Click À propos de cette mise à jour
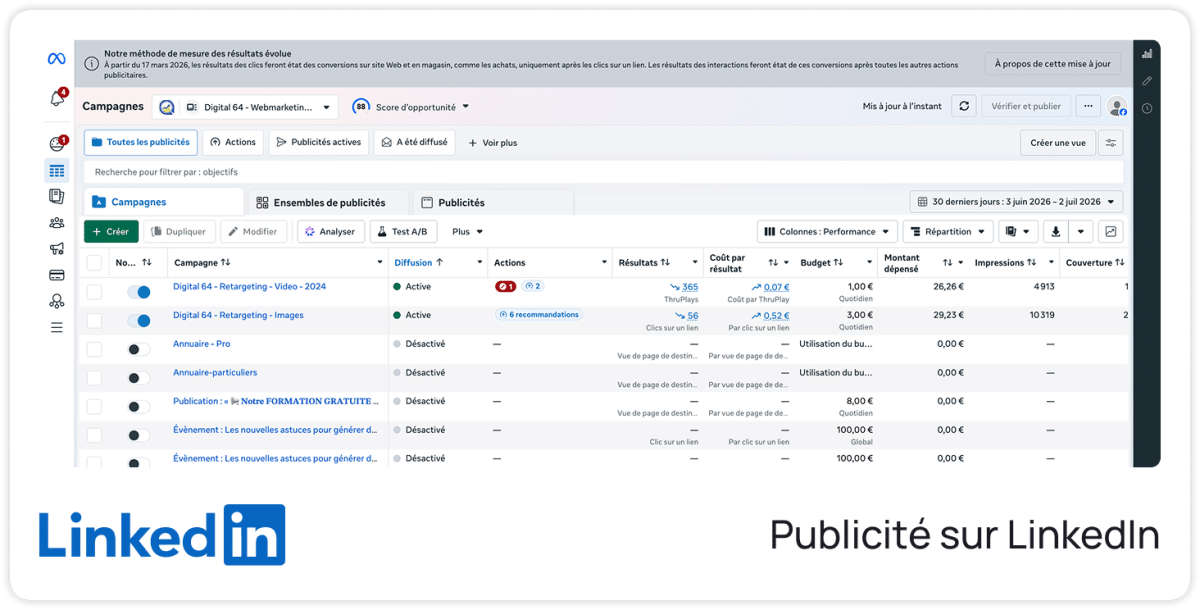The width and height of the screenshot is (1200, 610). (1052, 63)
